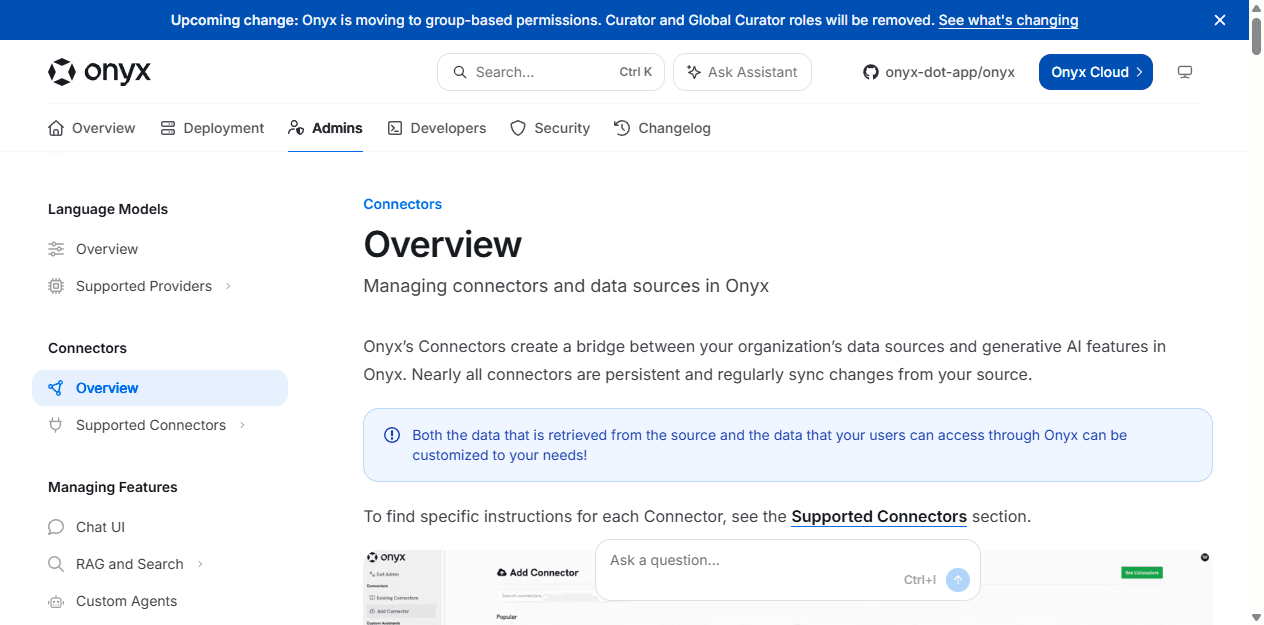Click the shield icon next to Security
1264x625 pixels.
coord(518,128)
